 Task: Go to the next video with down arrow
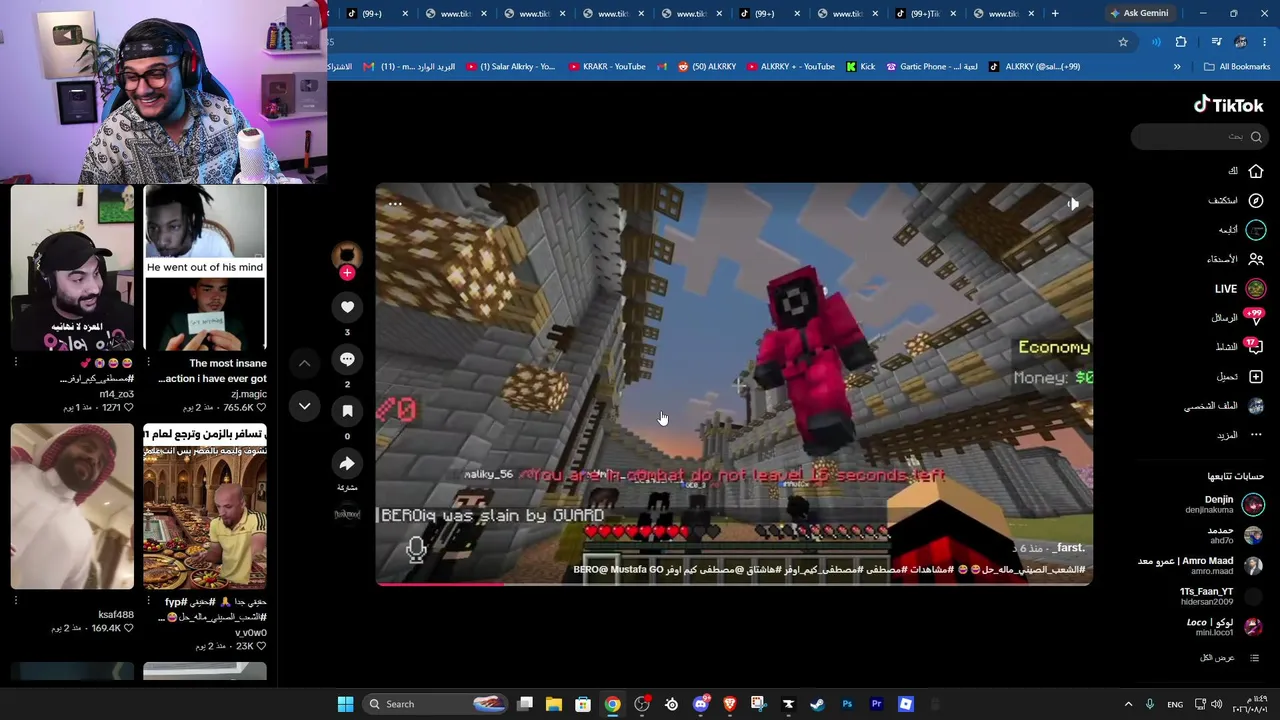[305, 406]
